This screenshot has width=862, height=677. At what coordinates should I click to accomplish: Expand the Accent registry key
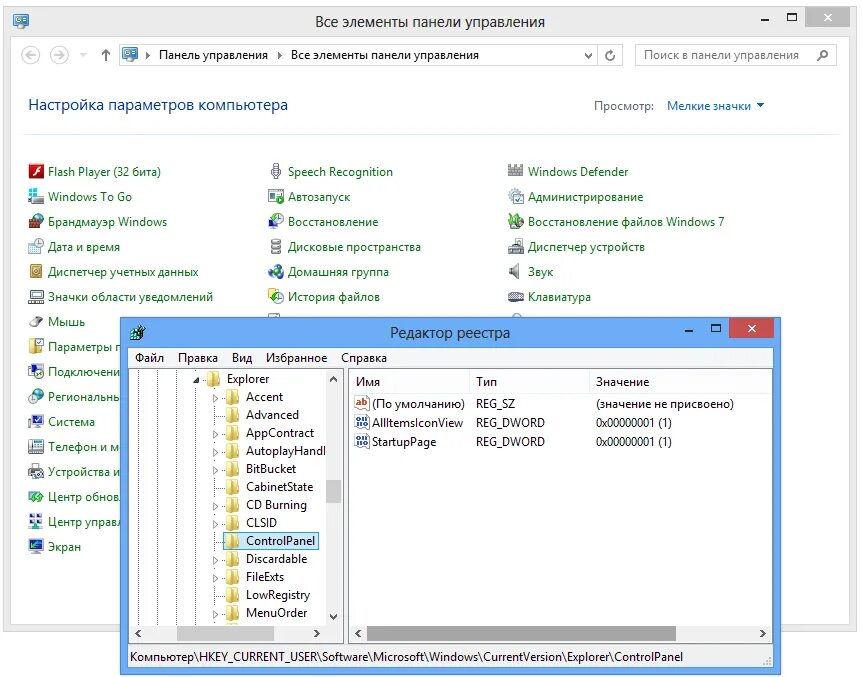click(x=215, y=398)
